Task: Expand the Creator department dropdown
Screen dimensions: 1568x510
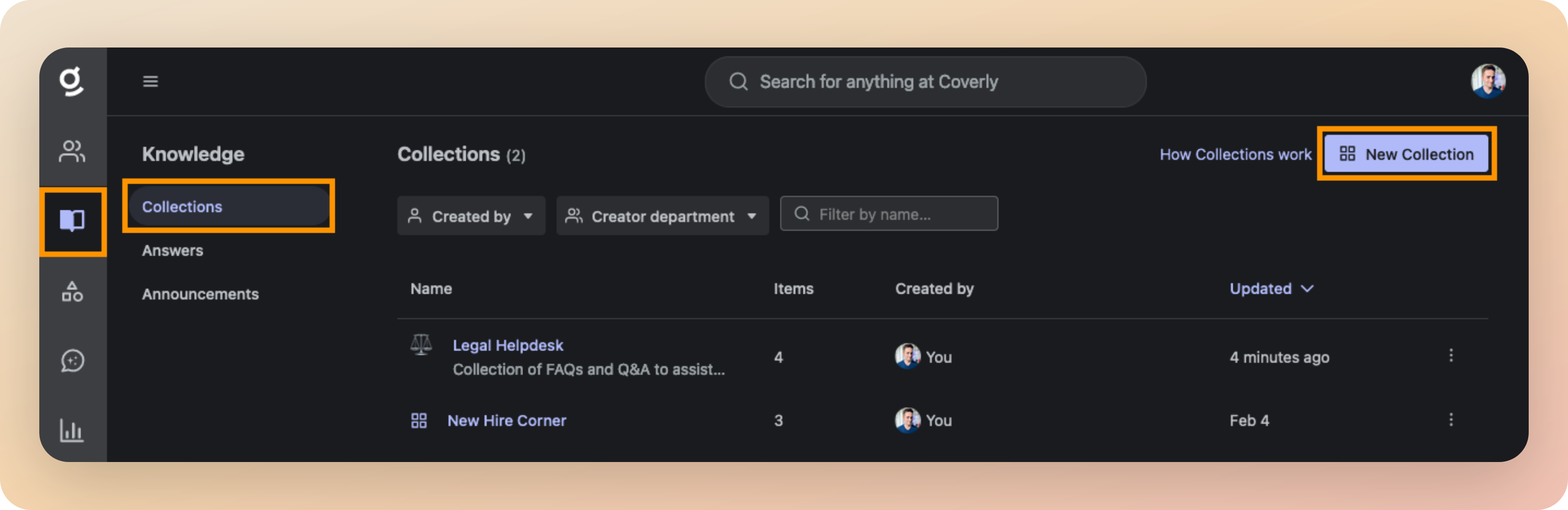Action: click(662, 215)
